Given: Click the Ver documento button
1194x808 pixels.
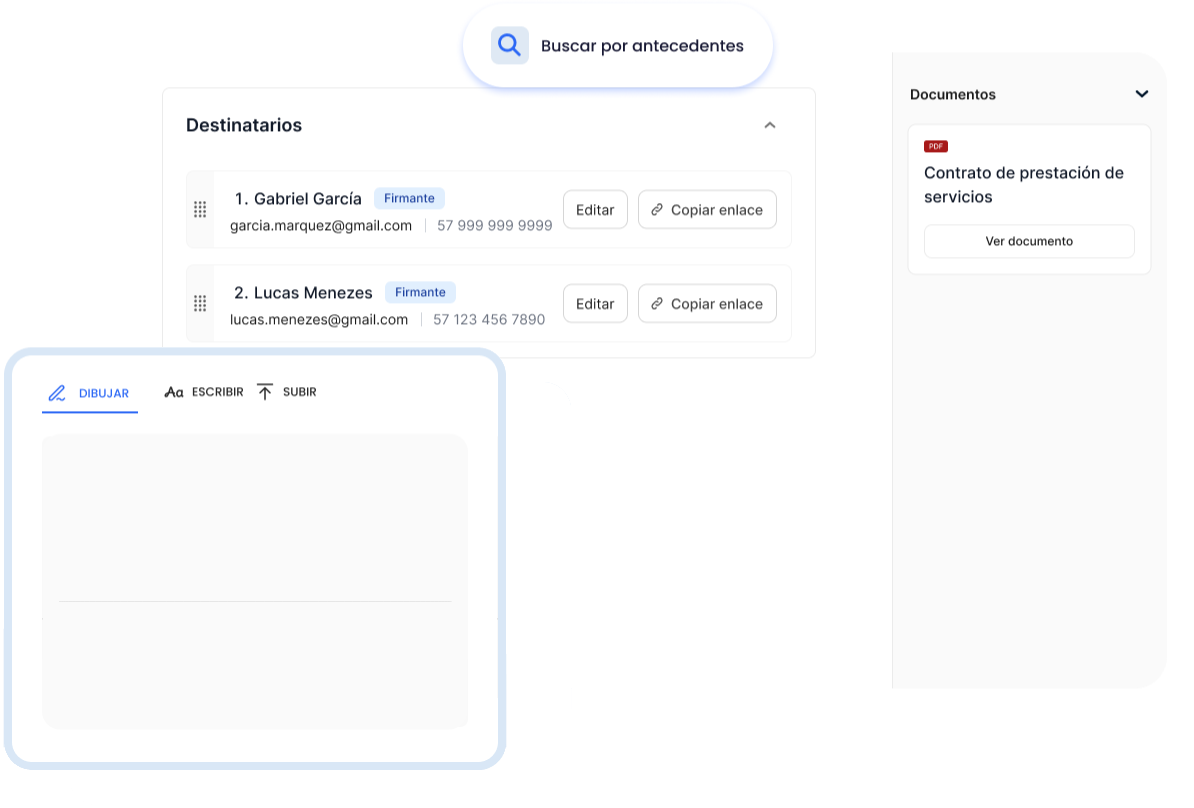Looking at the screenshot, I should [1028, 241].
